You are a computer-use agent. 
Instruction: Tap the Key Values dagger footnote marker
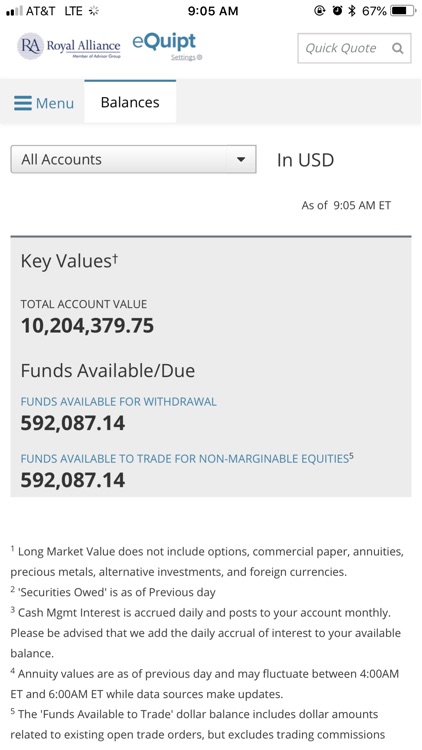point(115,257)
